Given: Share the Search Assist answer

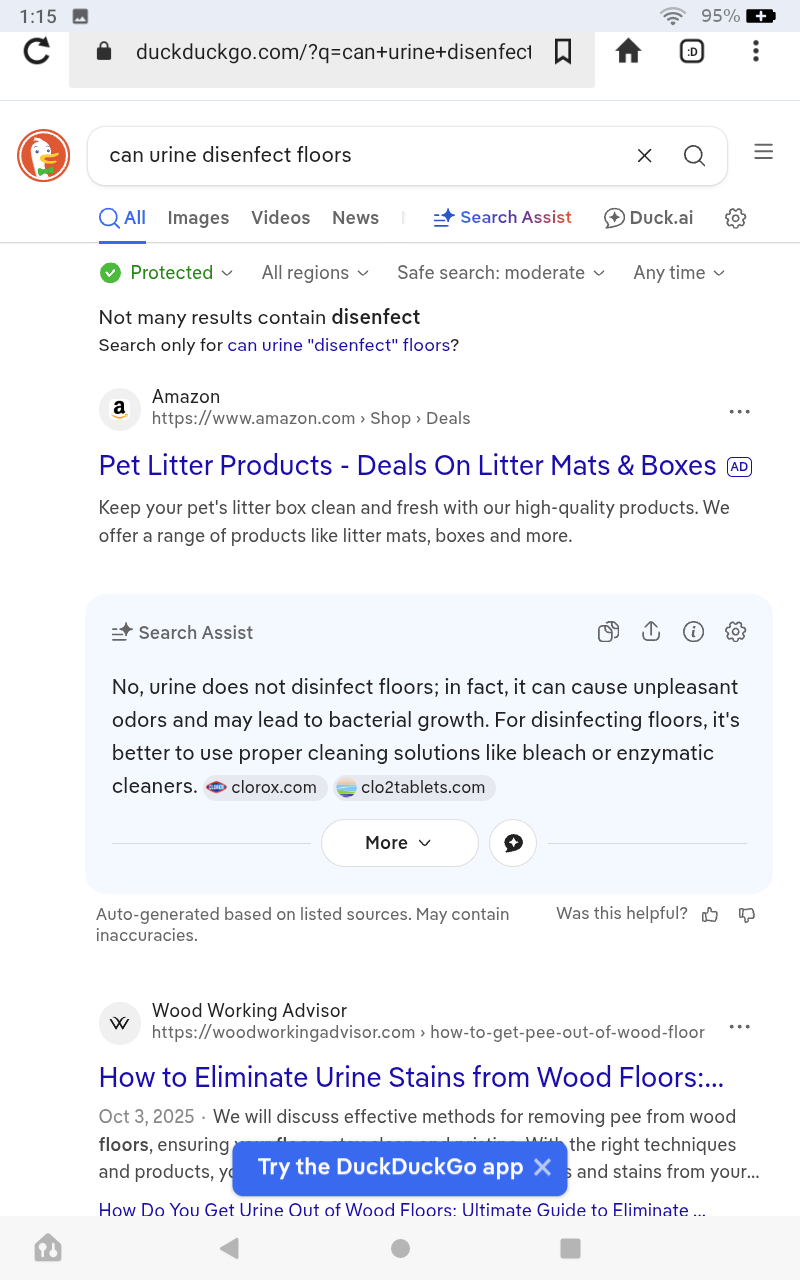Looking at the screenshot, I should point(651,632).
